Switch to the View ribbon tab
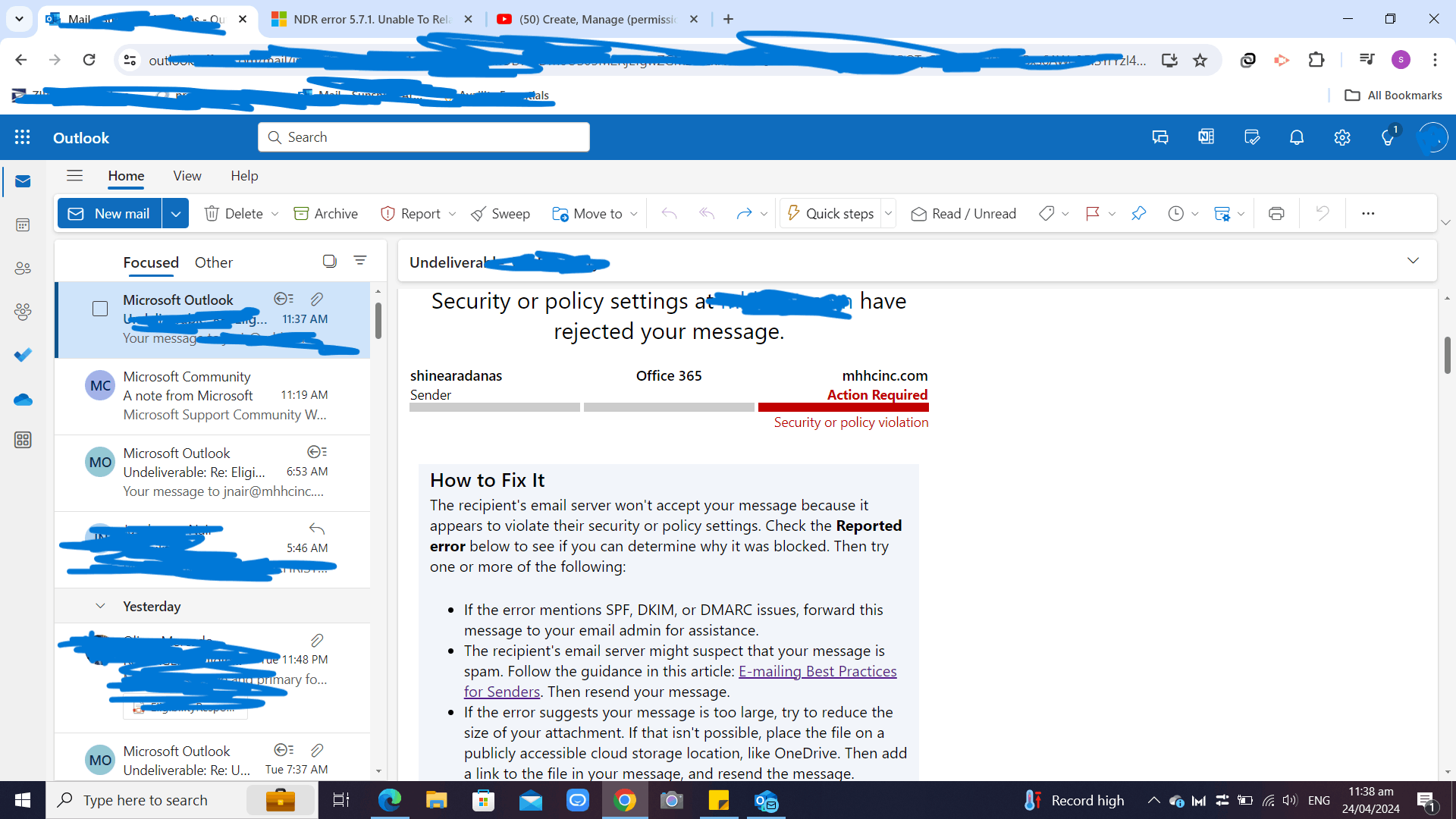The image size is (1456, 819). click(x=187, y=176)
